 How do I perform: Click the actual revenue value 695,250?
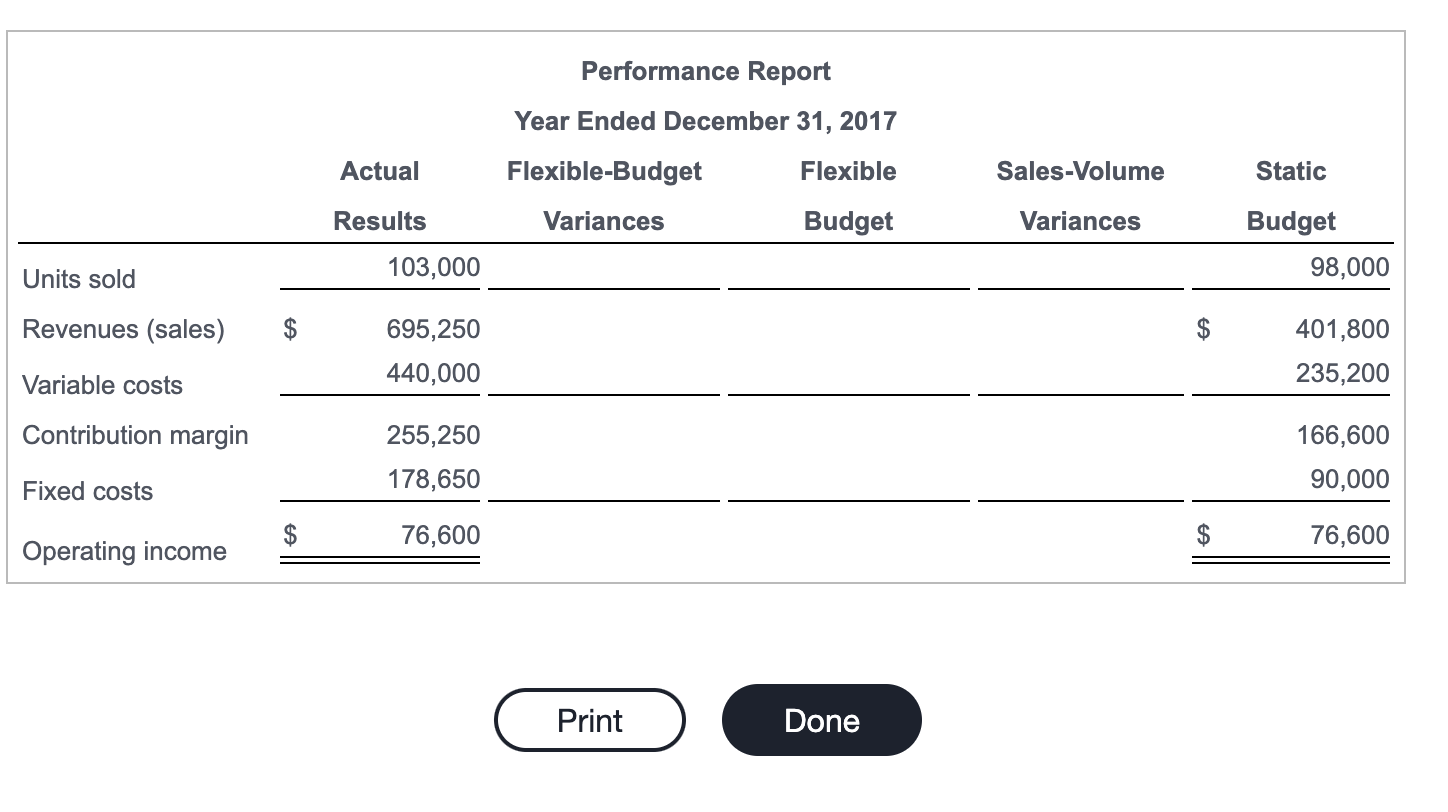click(433, 328)
